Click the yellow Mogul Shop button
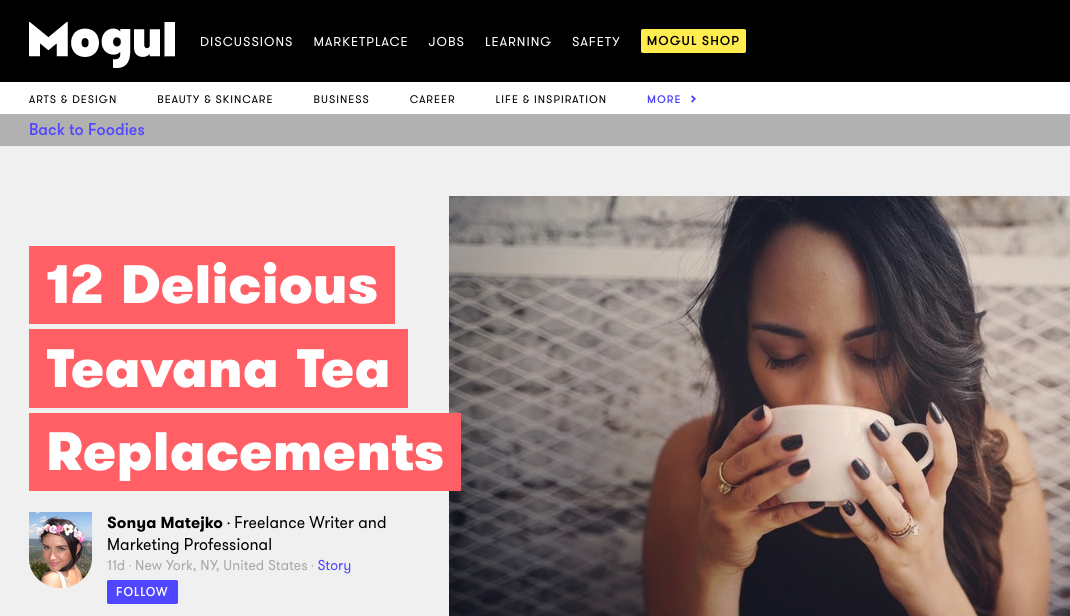1070x616 pixels. point(693,41)
